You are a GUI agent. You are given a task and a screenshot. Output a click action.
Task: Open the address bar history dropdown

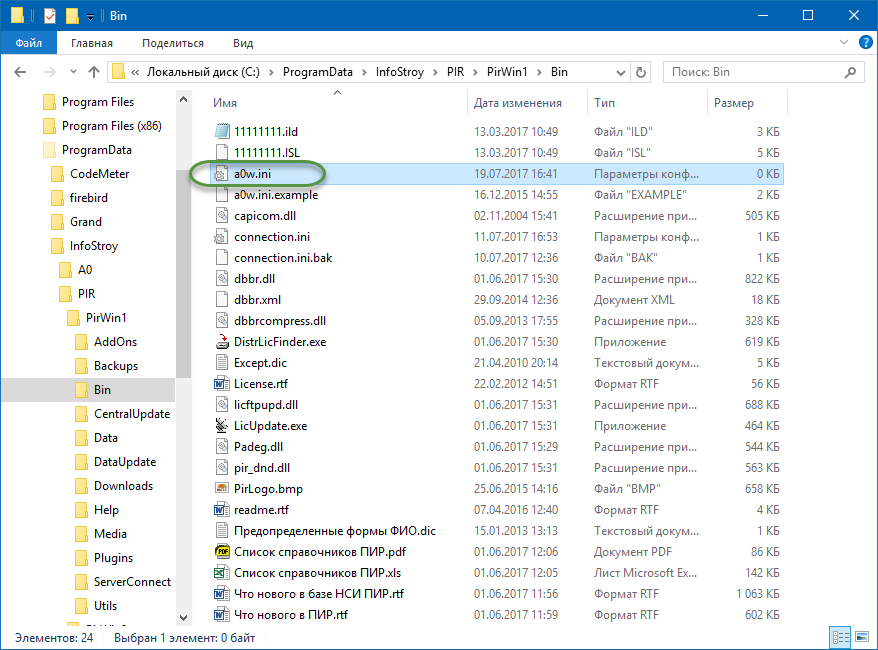(618, 72)
